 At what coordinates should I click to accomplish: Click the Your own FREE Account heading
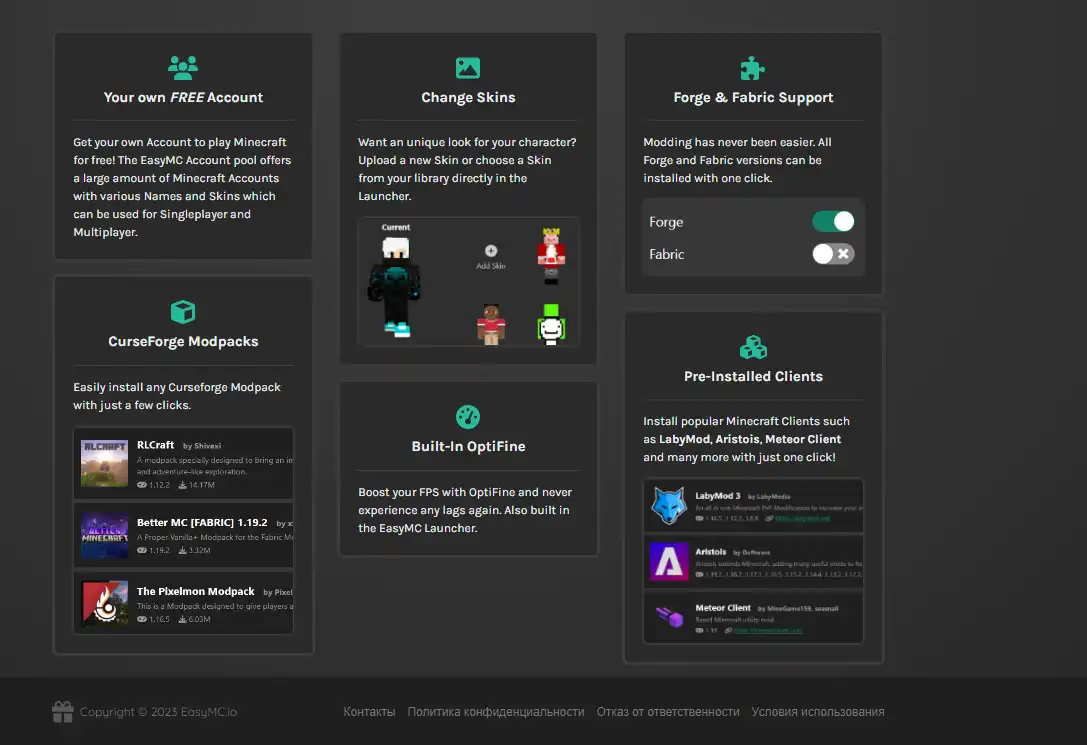click(183, 98)
